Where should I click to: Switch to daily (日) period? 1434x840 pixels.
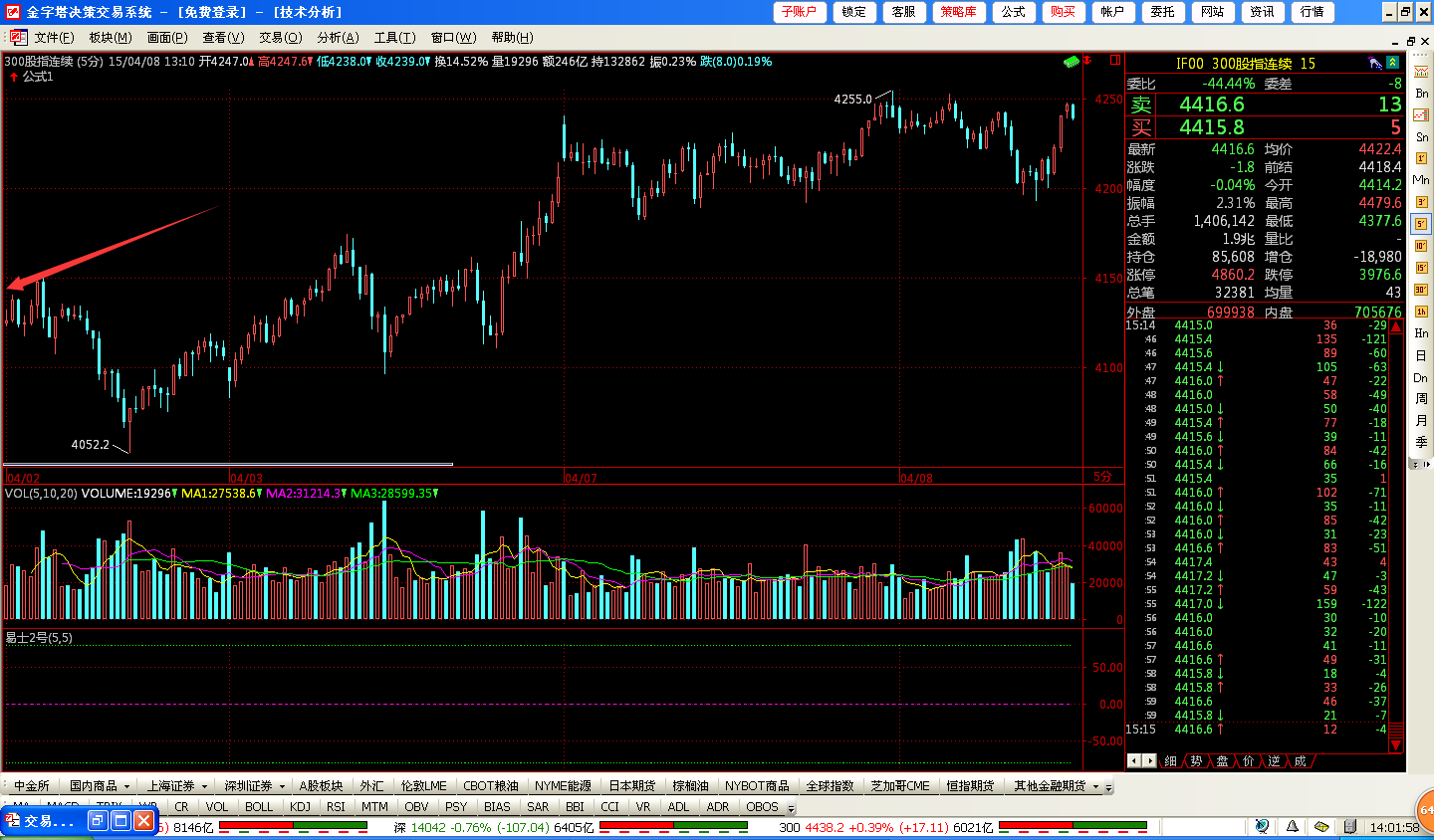point(1421,355)
